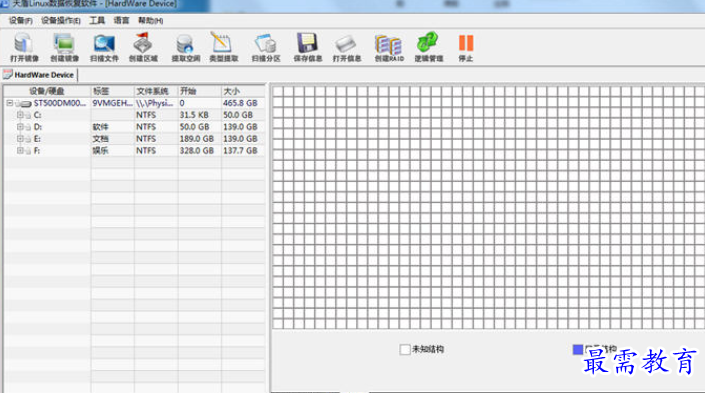Select the HardWare Device tab
Screen dimensions: 705x393
click(39, 75)
